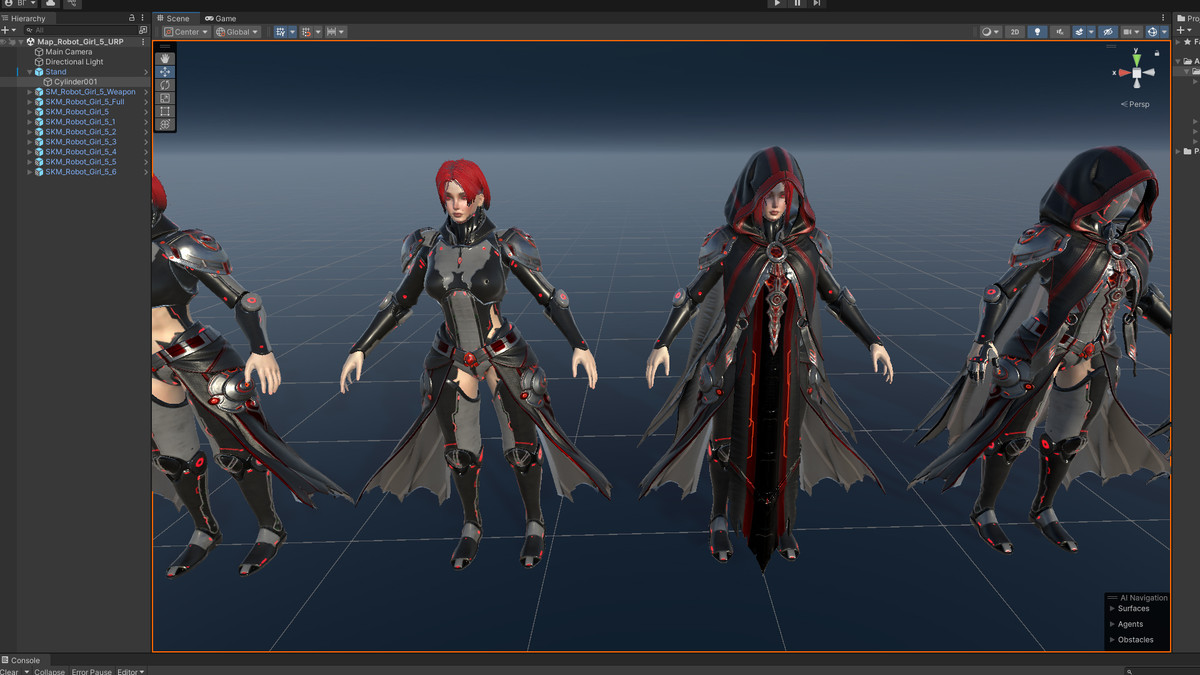Click the Y axis on scene gizmo

[1137, 59]
